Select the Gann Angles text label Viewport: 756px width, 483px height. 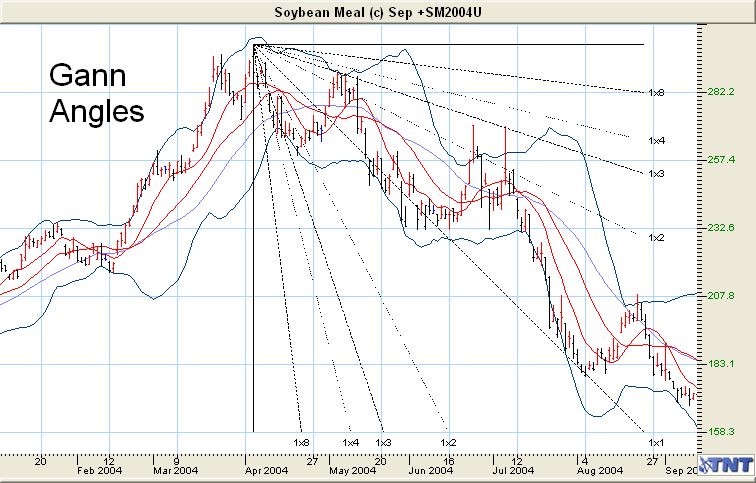(x=96, y=93)
